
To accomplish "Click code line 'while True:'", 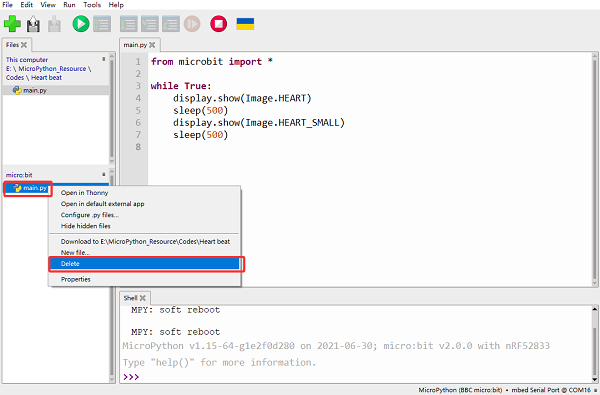I will [181, 86].
